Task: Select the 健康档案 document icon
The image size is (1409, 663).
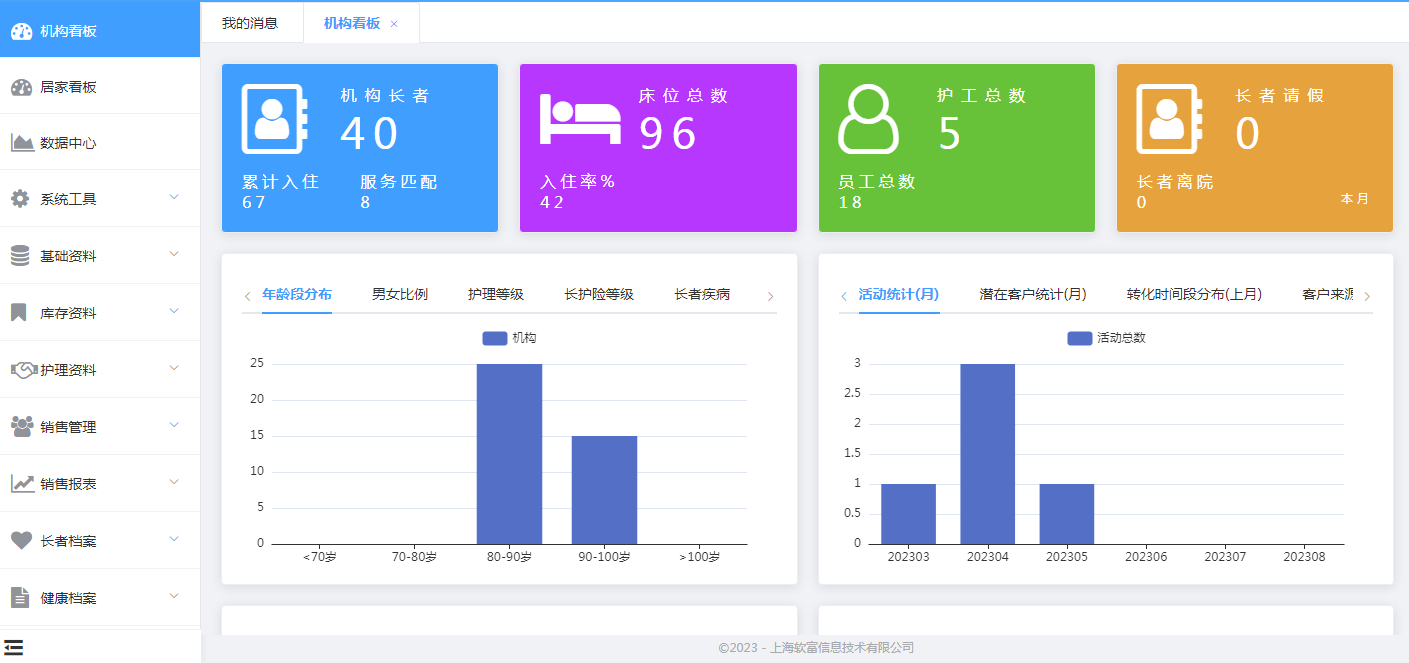Action: [20, 597]
